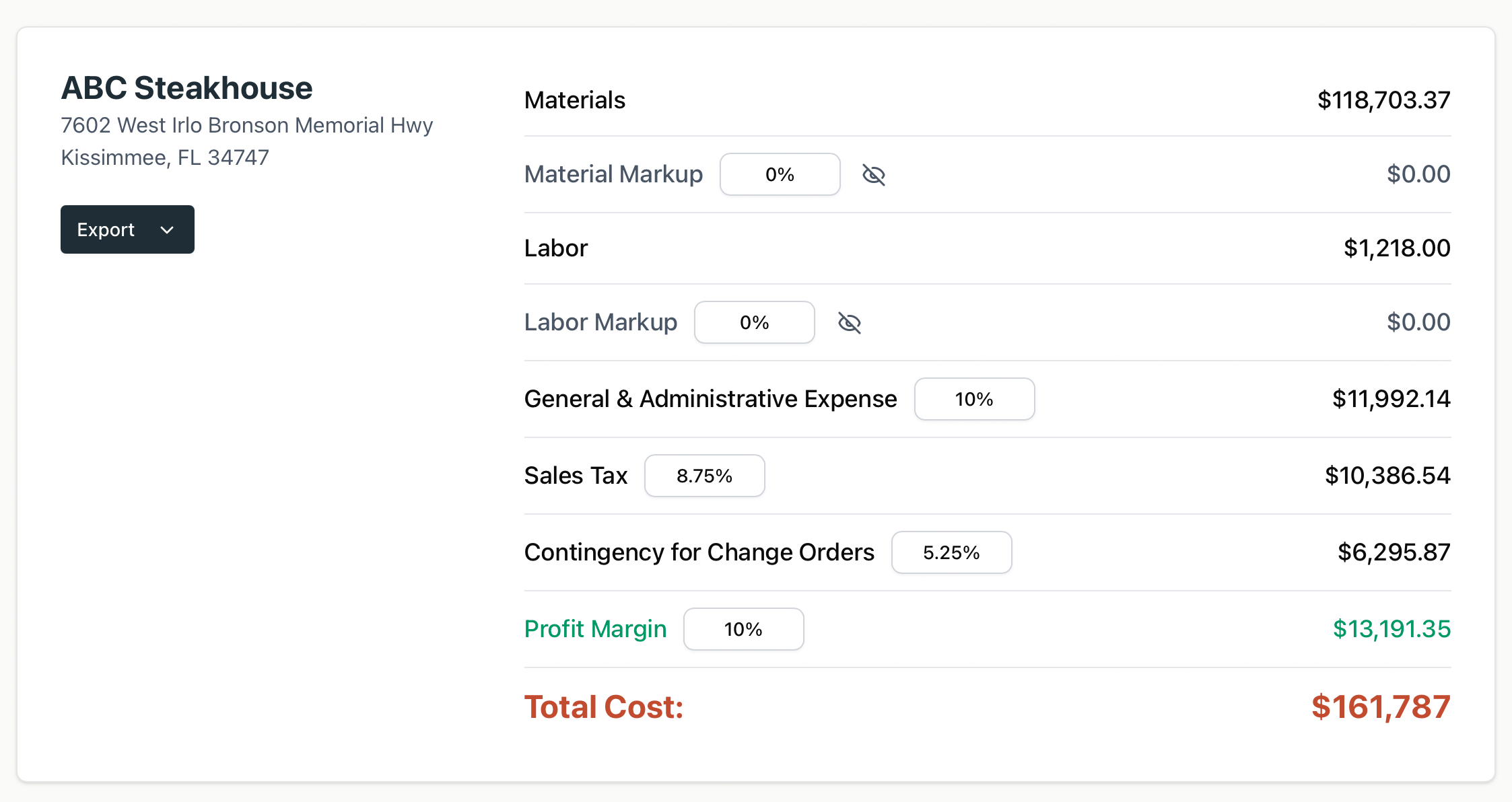Expand the Export button chevron

(166, 229)
